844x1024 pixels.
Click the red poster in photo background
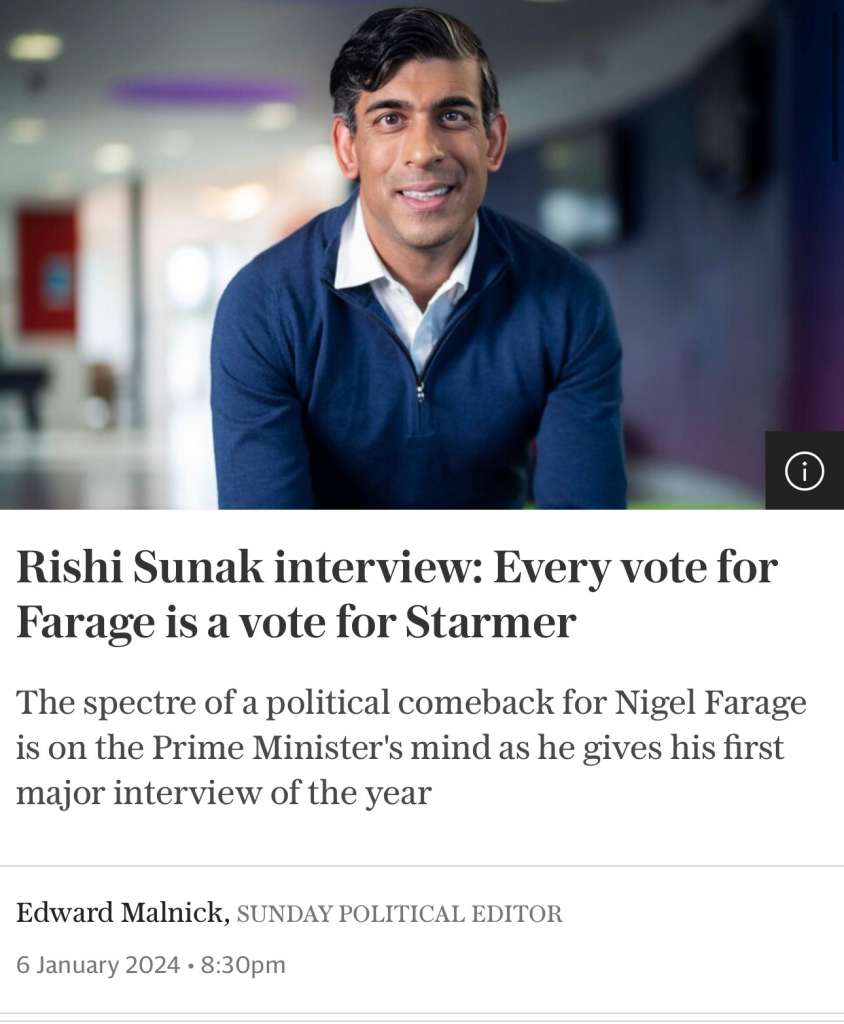point(47,270)
